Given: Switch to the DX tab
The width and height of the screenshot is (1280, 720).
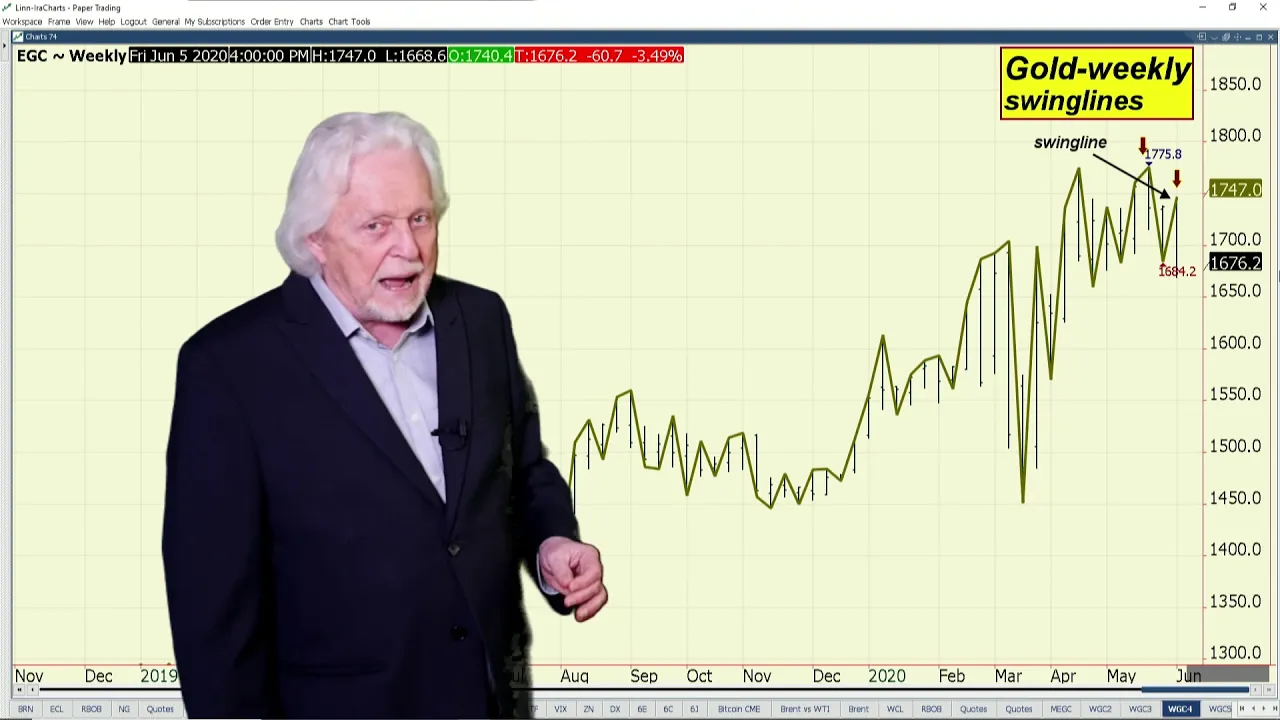Looking at the screenshot, I should (x=615, y=709).
